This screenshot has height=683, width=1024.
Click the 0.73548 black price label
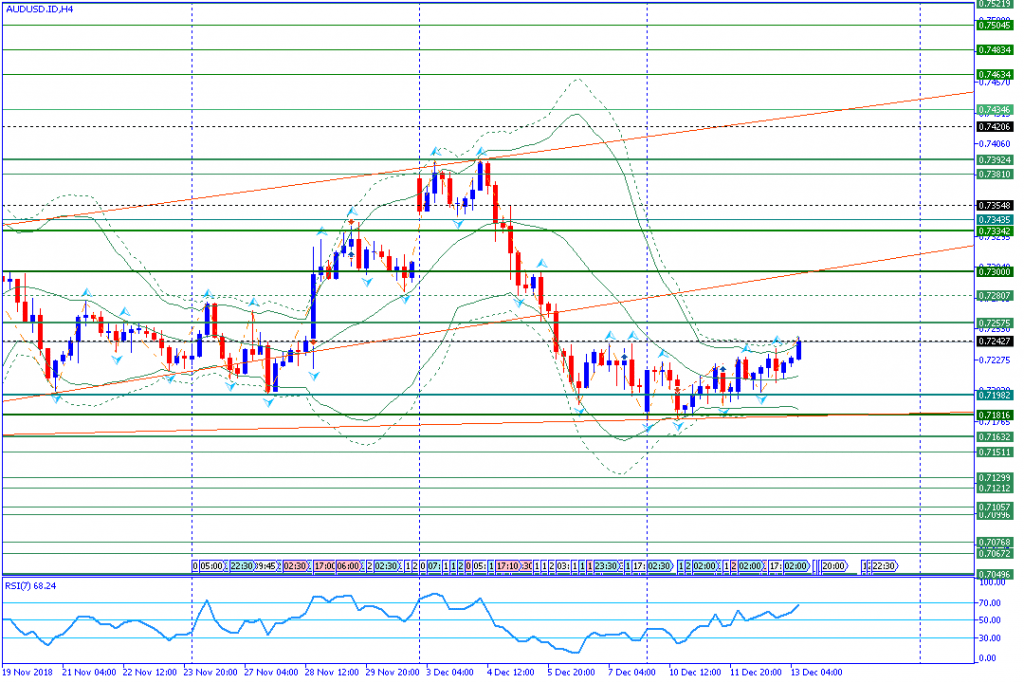[995, 205]
